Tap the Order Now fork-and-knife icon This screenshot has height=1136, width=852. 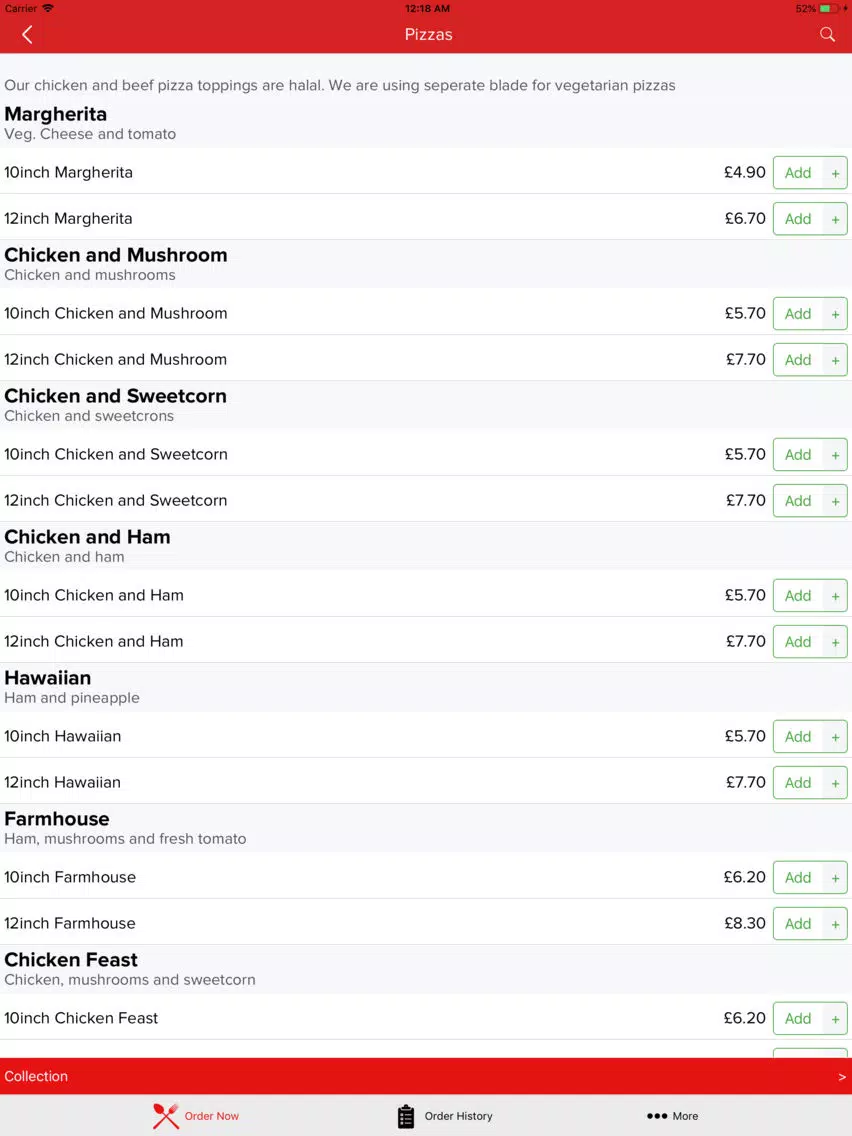[166, 1116]
